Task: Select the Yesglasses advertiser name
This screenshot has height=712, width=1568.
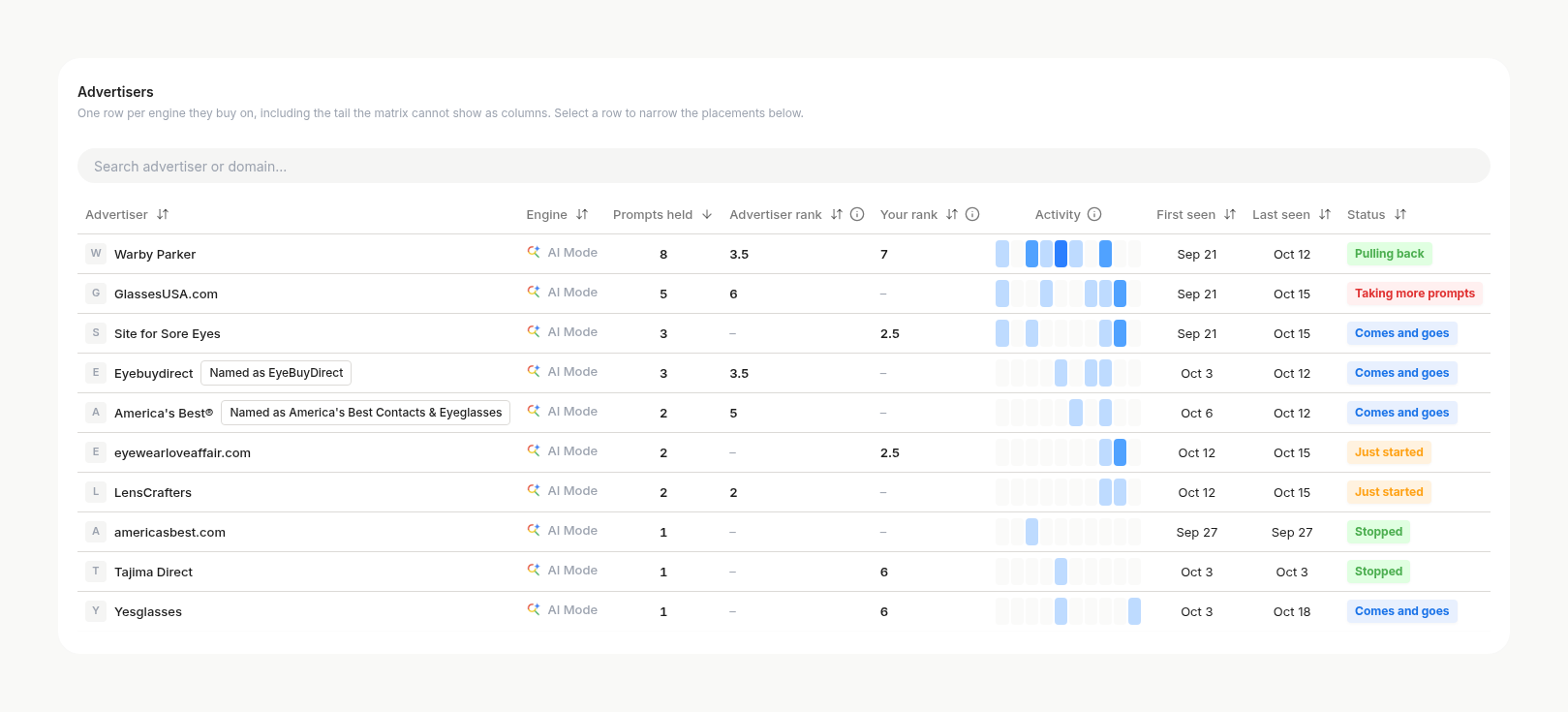Action: pyautogui.click(x=148, y=612)
